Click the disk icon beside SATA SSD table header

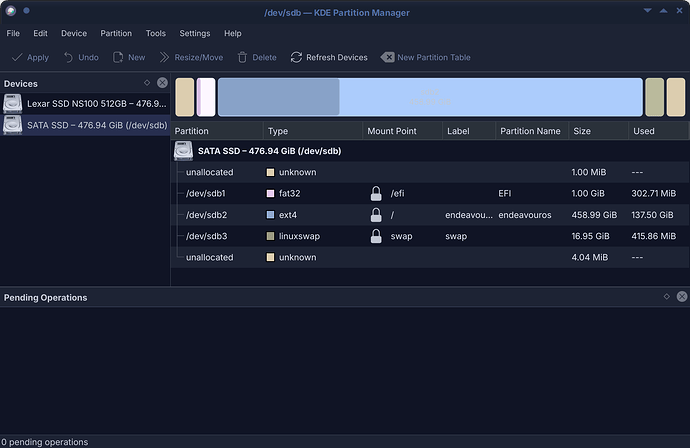coord(183,151)
